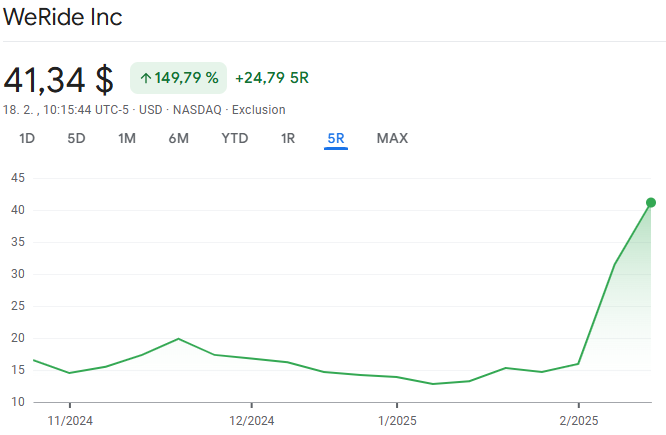Viewport: 666px width, 435px height.
Task: Click the 11/2024 x-axis label
Action: pos(70,420)
